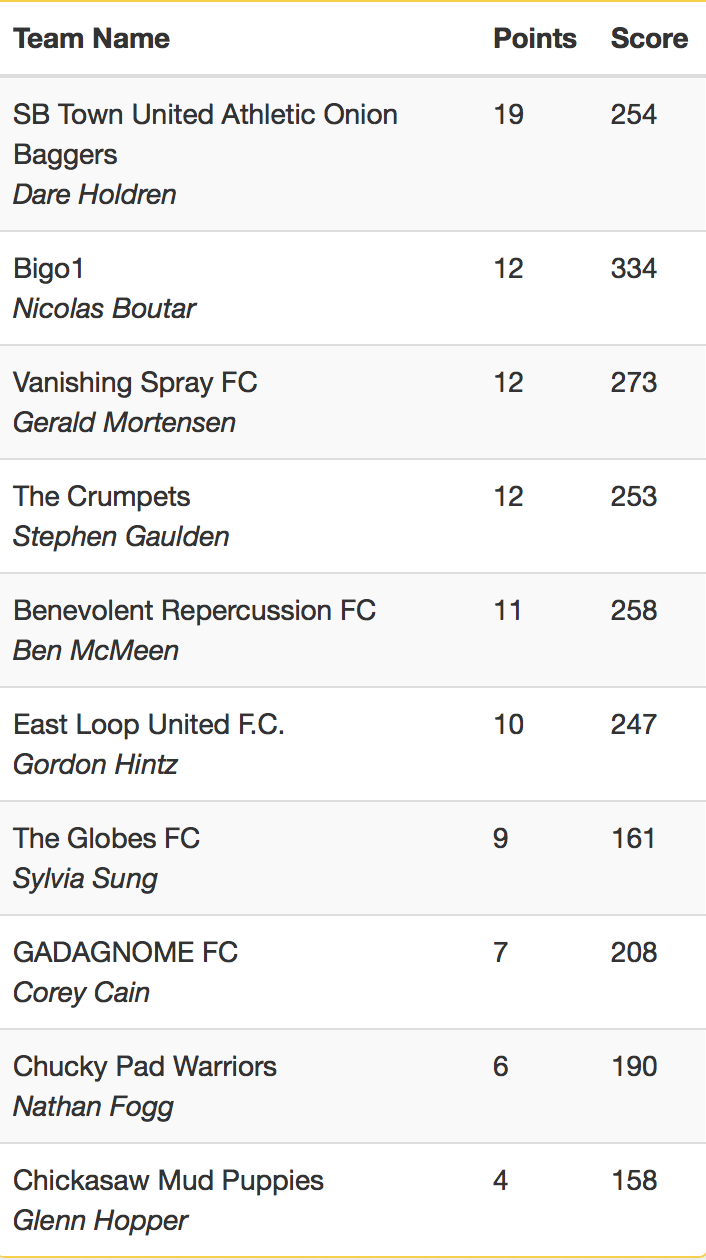
Task: Open The Crumpets team entry
Action: tap(101, 497)
